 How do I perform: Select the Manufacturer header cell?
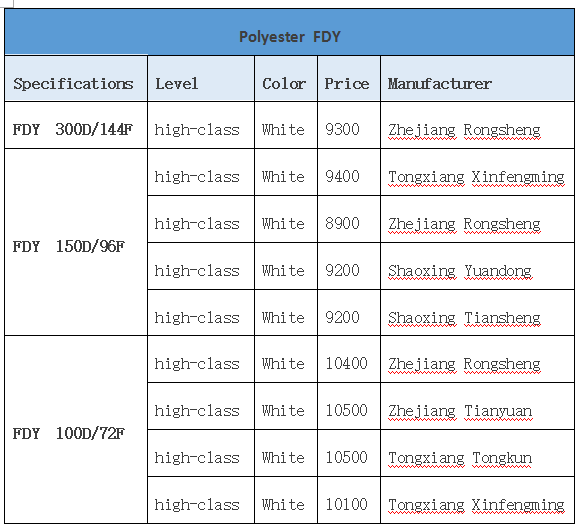pyautogui.click(x=477, y=79)
